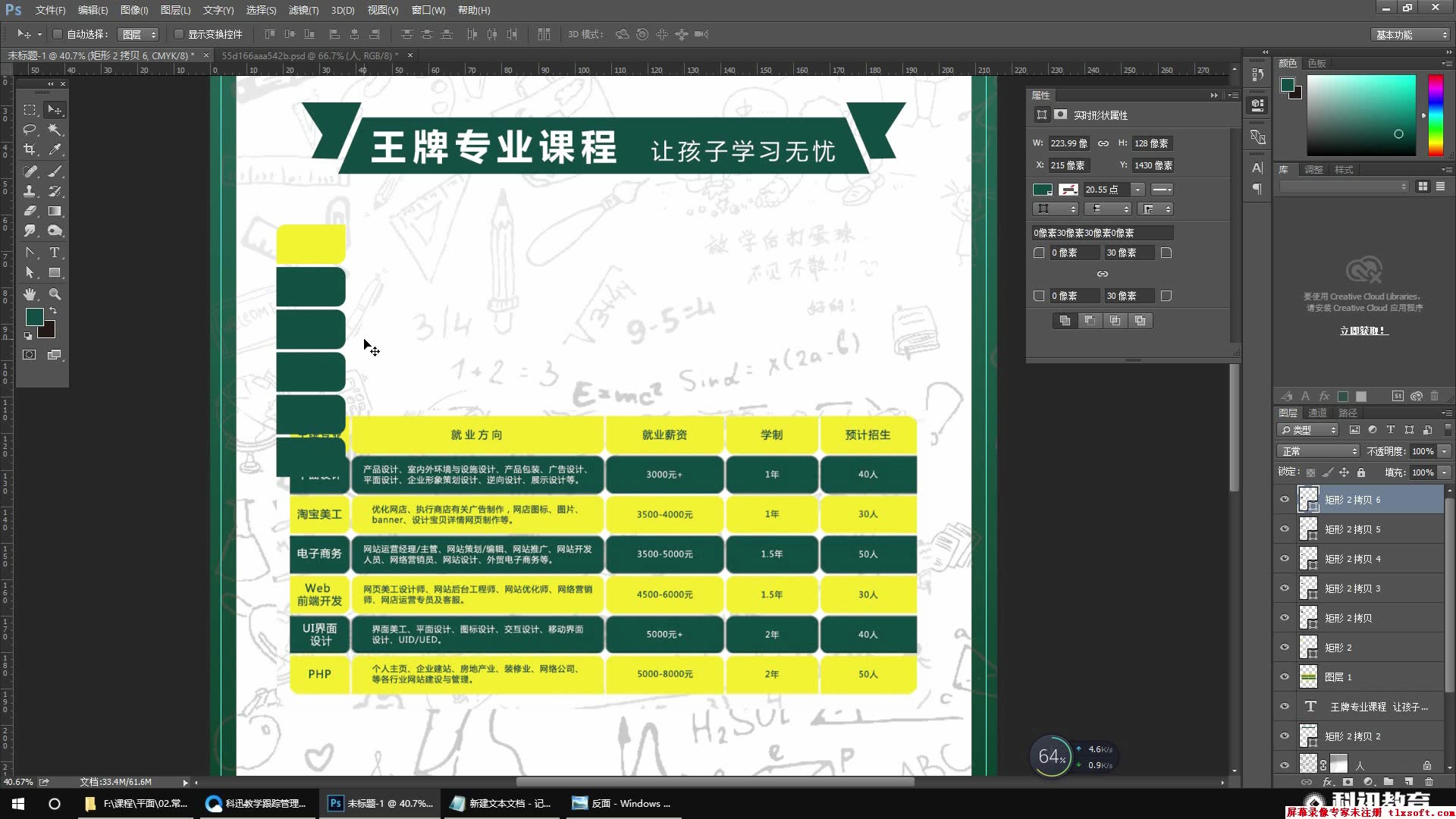
Task: Switch to the 调整 tab
Action: pyautogui.click(x=1313, y=170)
